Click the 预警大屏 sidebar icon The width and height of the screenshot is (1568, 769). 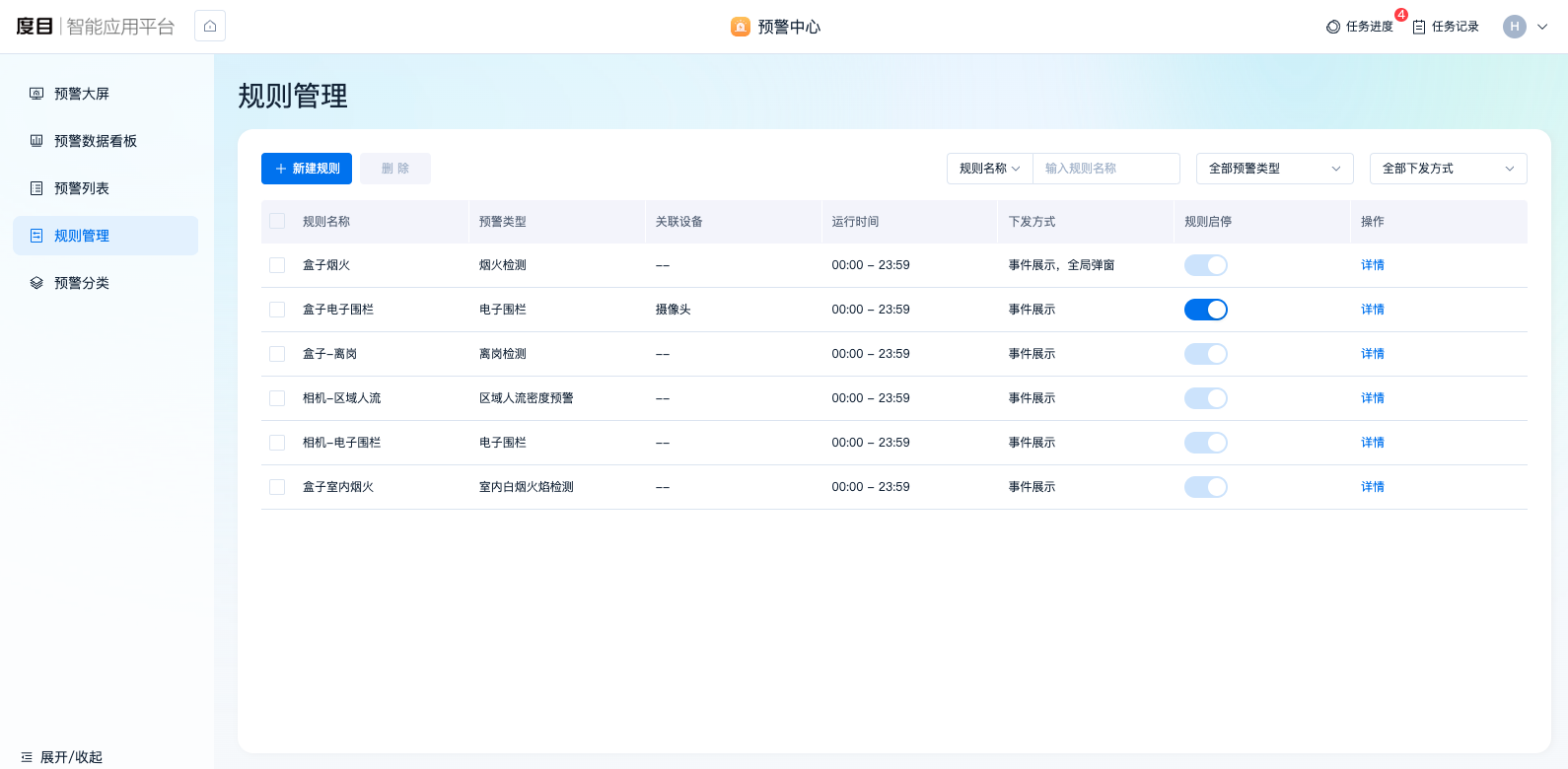click(36, 94)
